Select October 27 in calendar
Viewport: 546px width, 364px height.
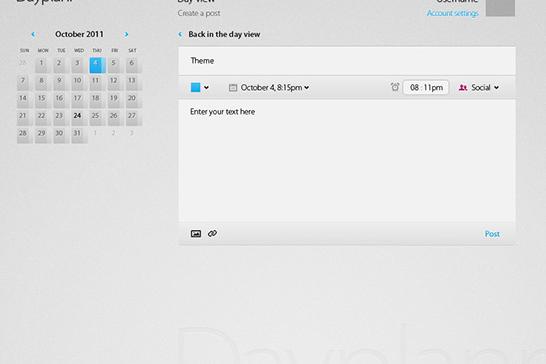133,118
